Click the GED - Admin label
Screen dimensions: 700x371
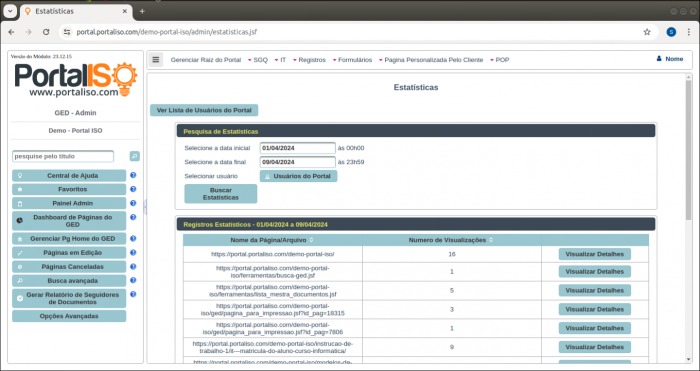point(75,113)
